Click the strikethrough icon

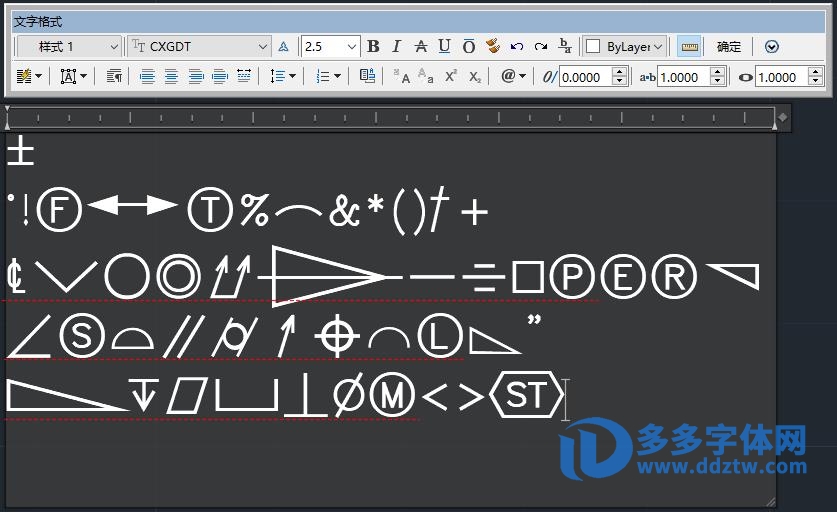pyautogui.click(x=420, y=46)
